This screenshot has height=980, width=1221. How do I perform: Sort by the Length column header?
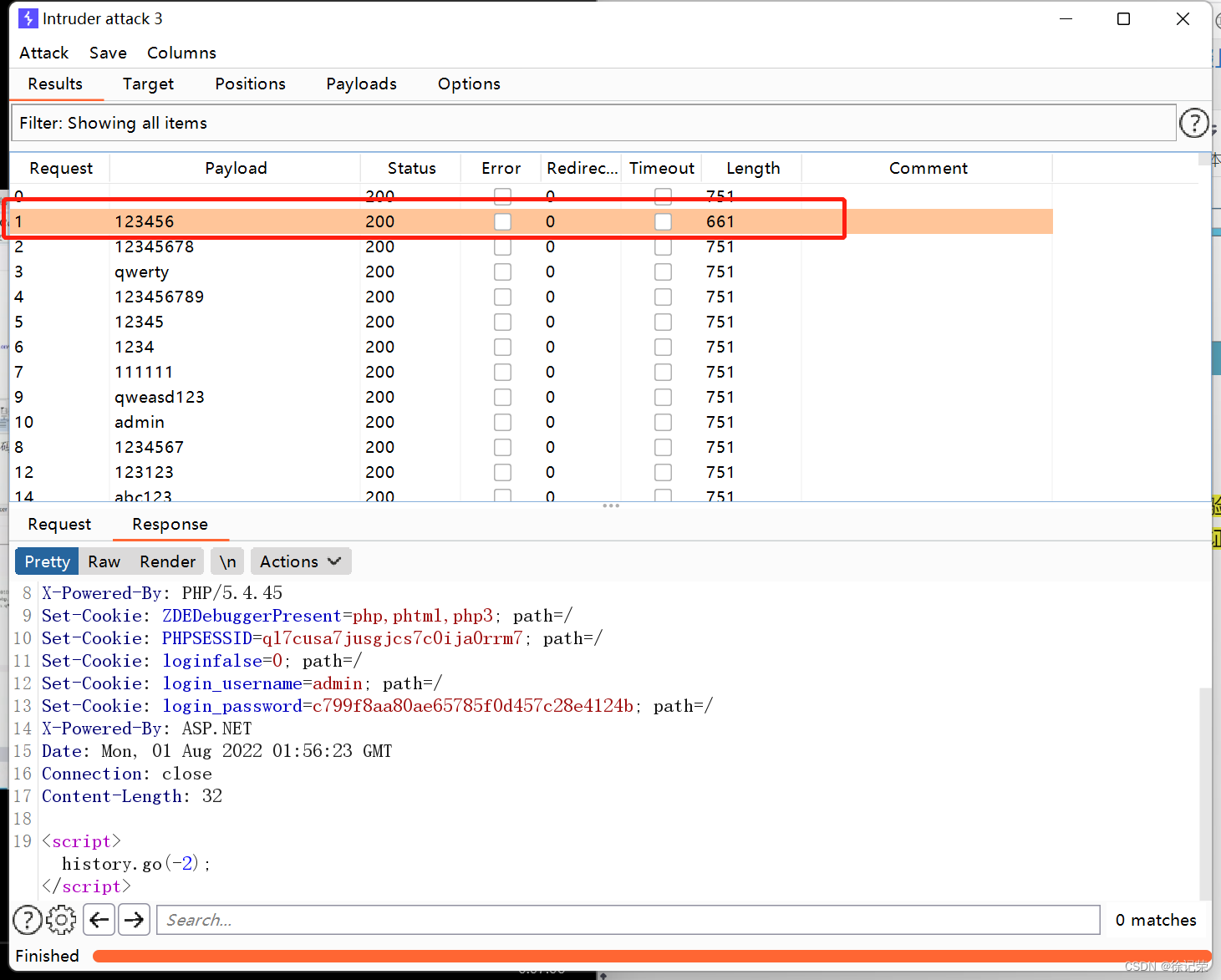click(x=753, y=168)
